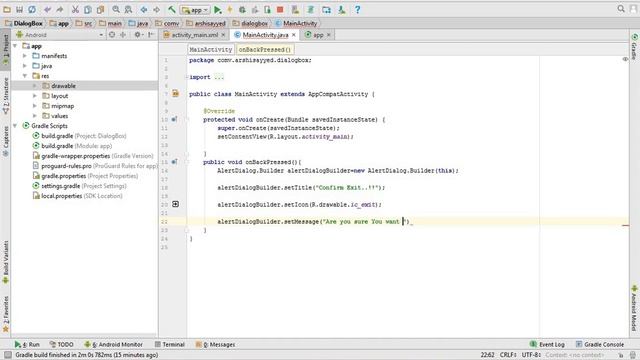This screenshot has width=640, height=360.
Task: Navigate Back with the left arrow icon
Action: pyautogui.click(x=144, y=9)
